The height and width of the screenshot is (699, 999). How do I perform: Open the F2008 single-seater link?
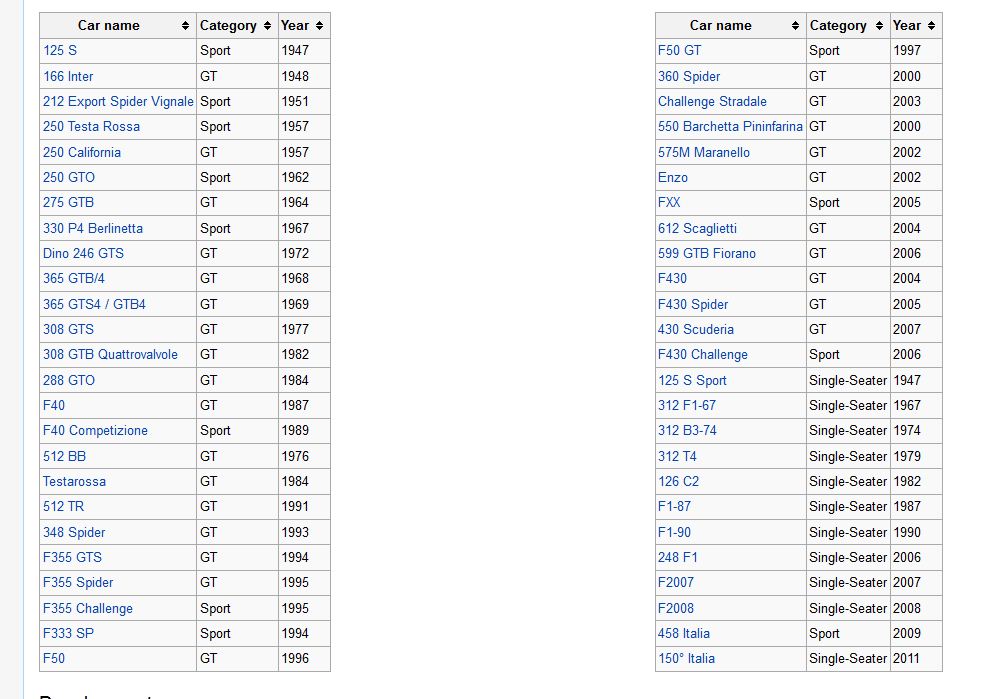(x=676, y=609)
